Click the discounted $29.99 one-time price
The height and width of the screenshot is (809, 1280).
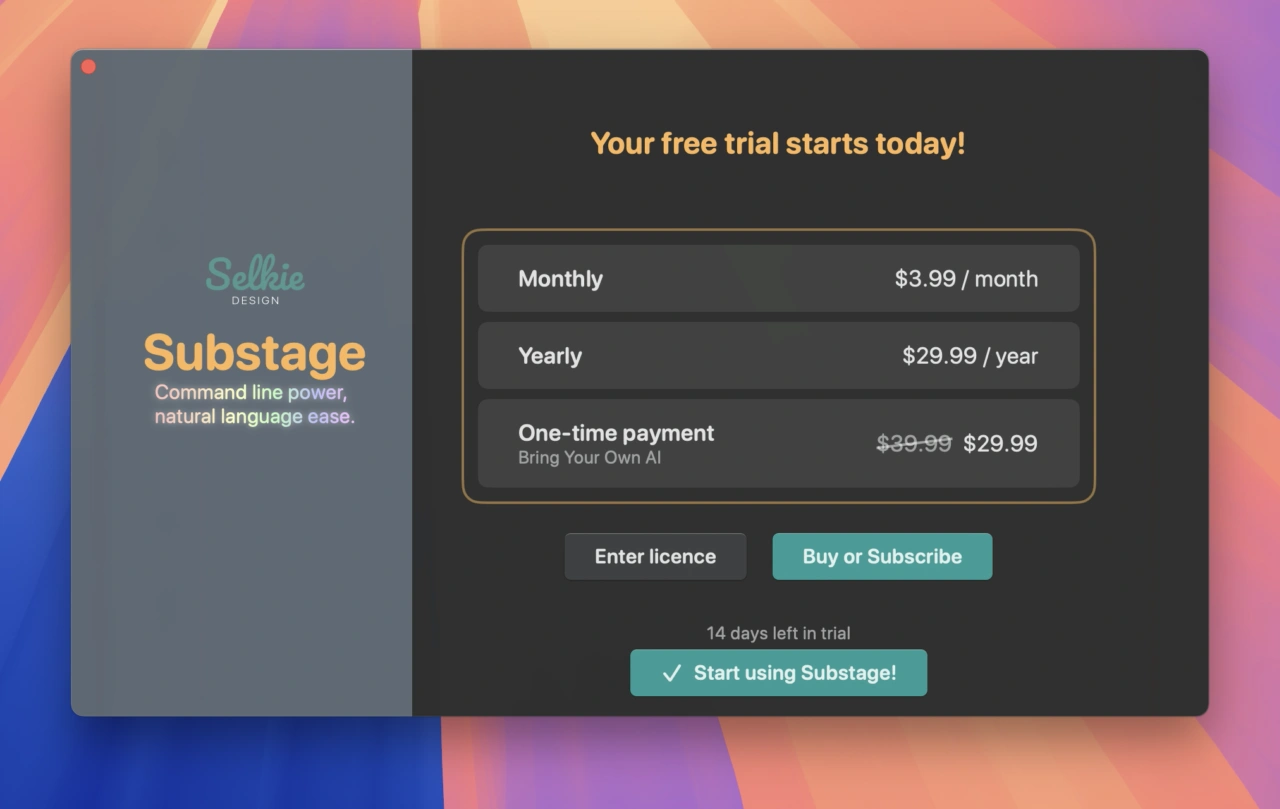point(1000,444)
